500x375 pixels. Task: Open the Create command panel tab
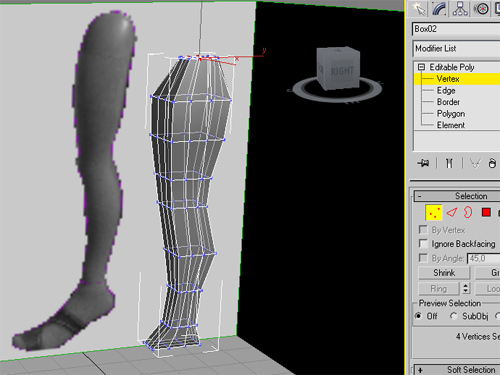pyautogui.click(x=418, y=8)
